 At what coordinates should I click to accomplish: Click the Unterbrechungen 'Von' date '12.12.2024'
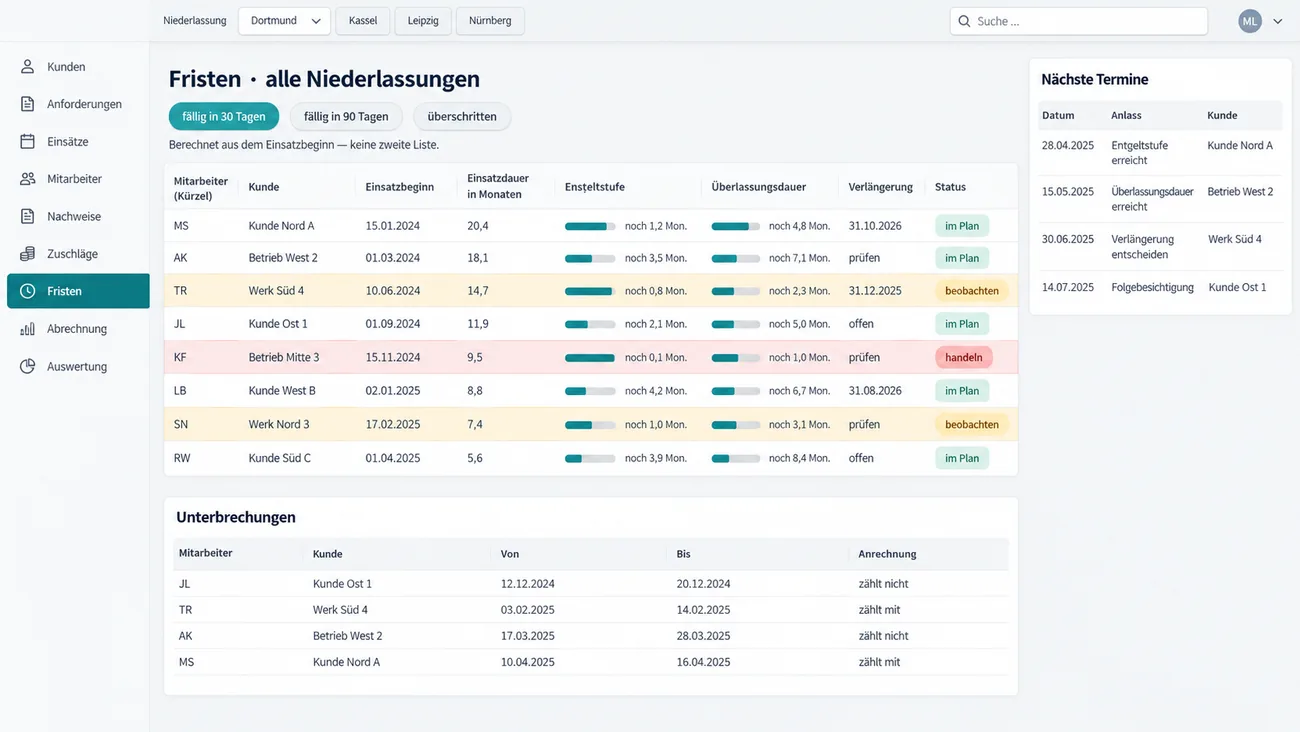[x=528, y=584]
